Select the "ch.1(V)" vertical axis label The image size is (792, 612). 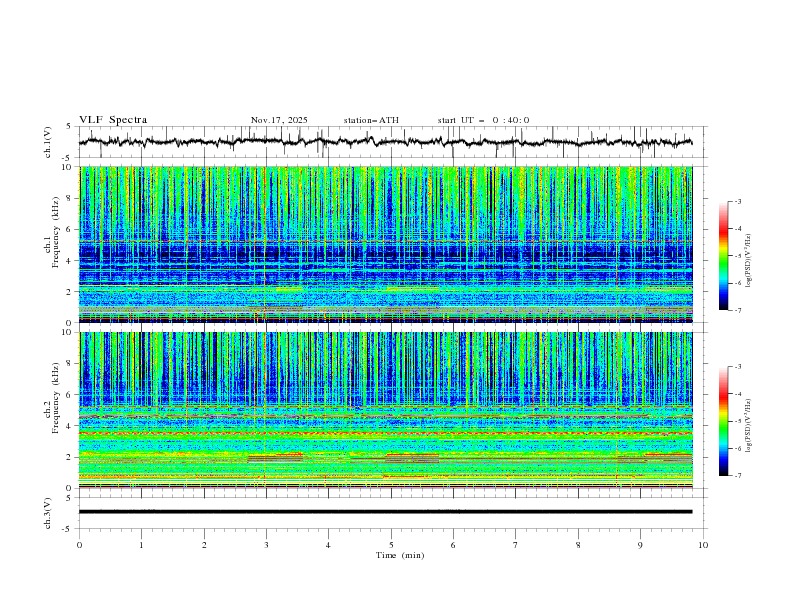tap(48, 142)
